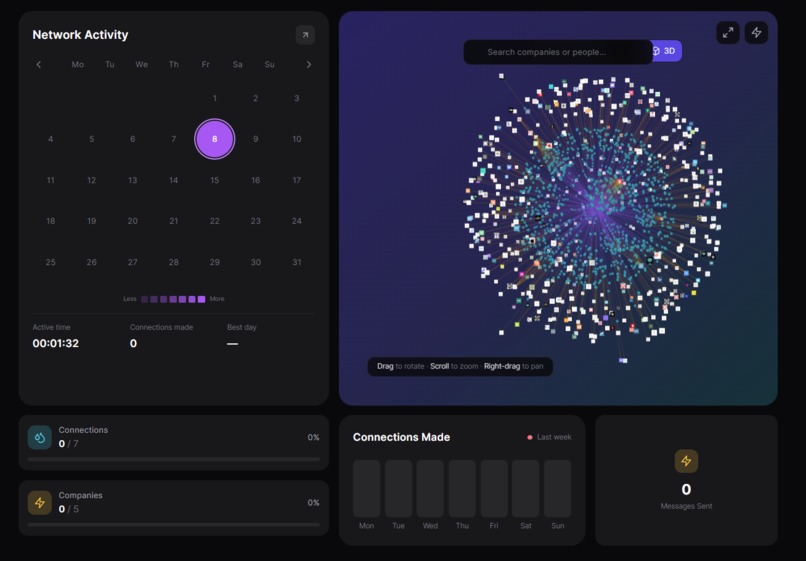Click the Last week legend label

(x=554, y=437)
